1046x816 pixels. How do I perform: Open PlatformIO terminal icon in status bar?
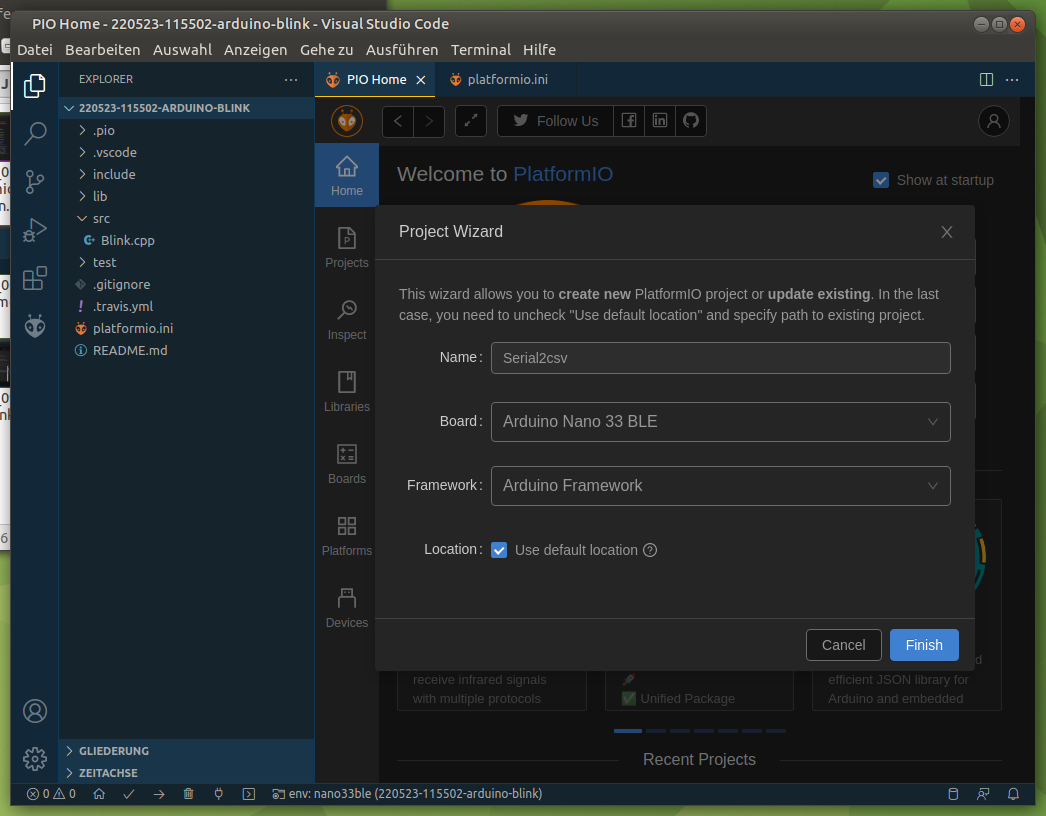249,794
